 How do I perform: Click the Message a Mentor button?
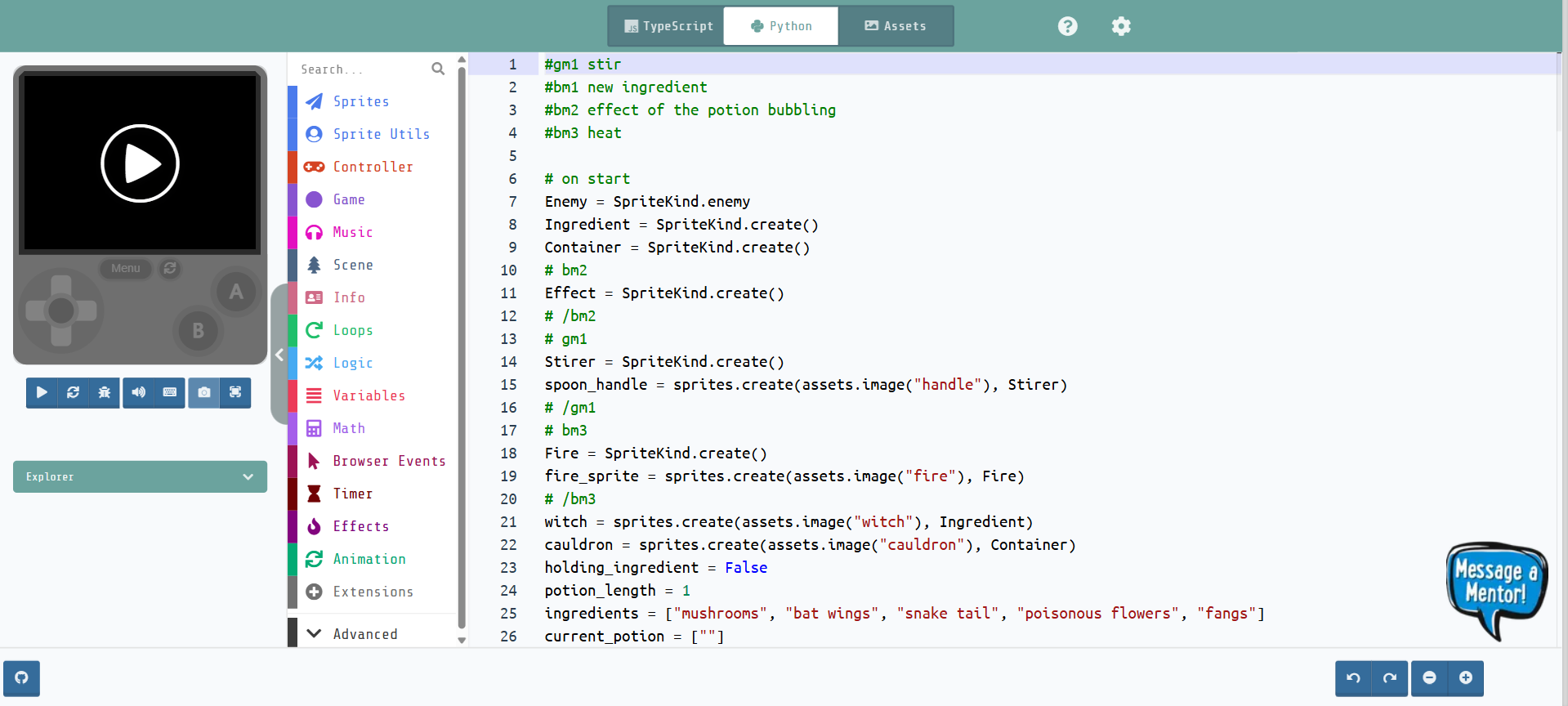point(1495,588)
